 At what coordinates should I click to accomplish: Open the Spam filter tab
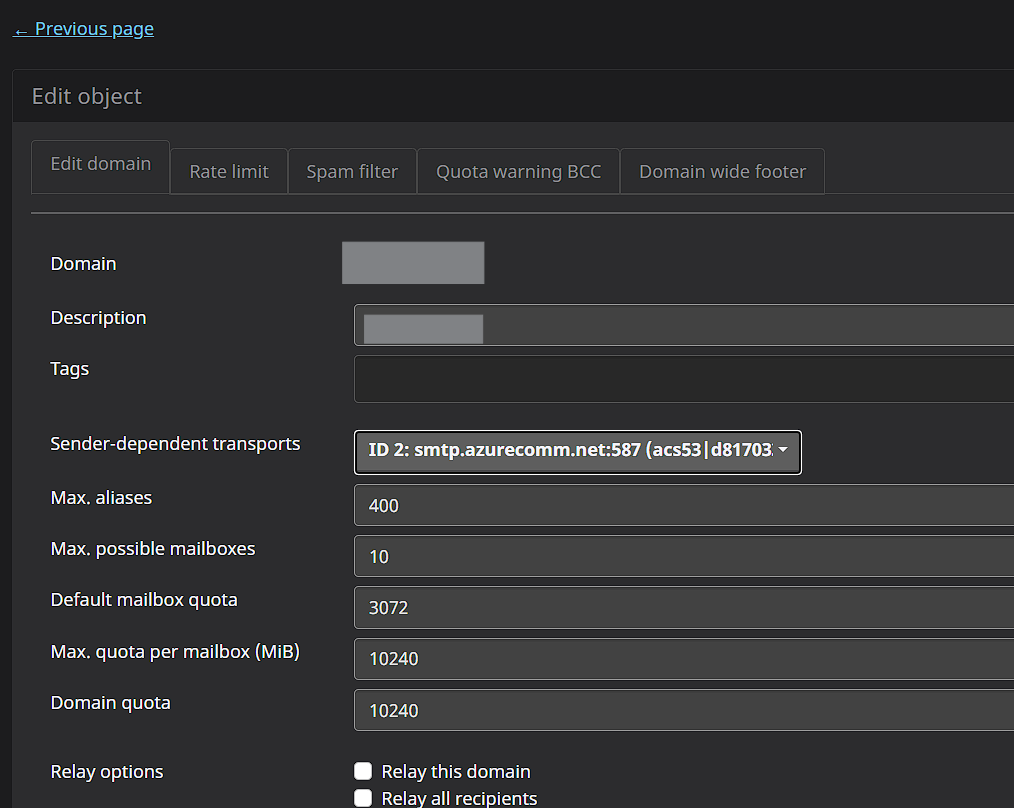(x=352, y=171)
